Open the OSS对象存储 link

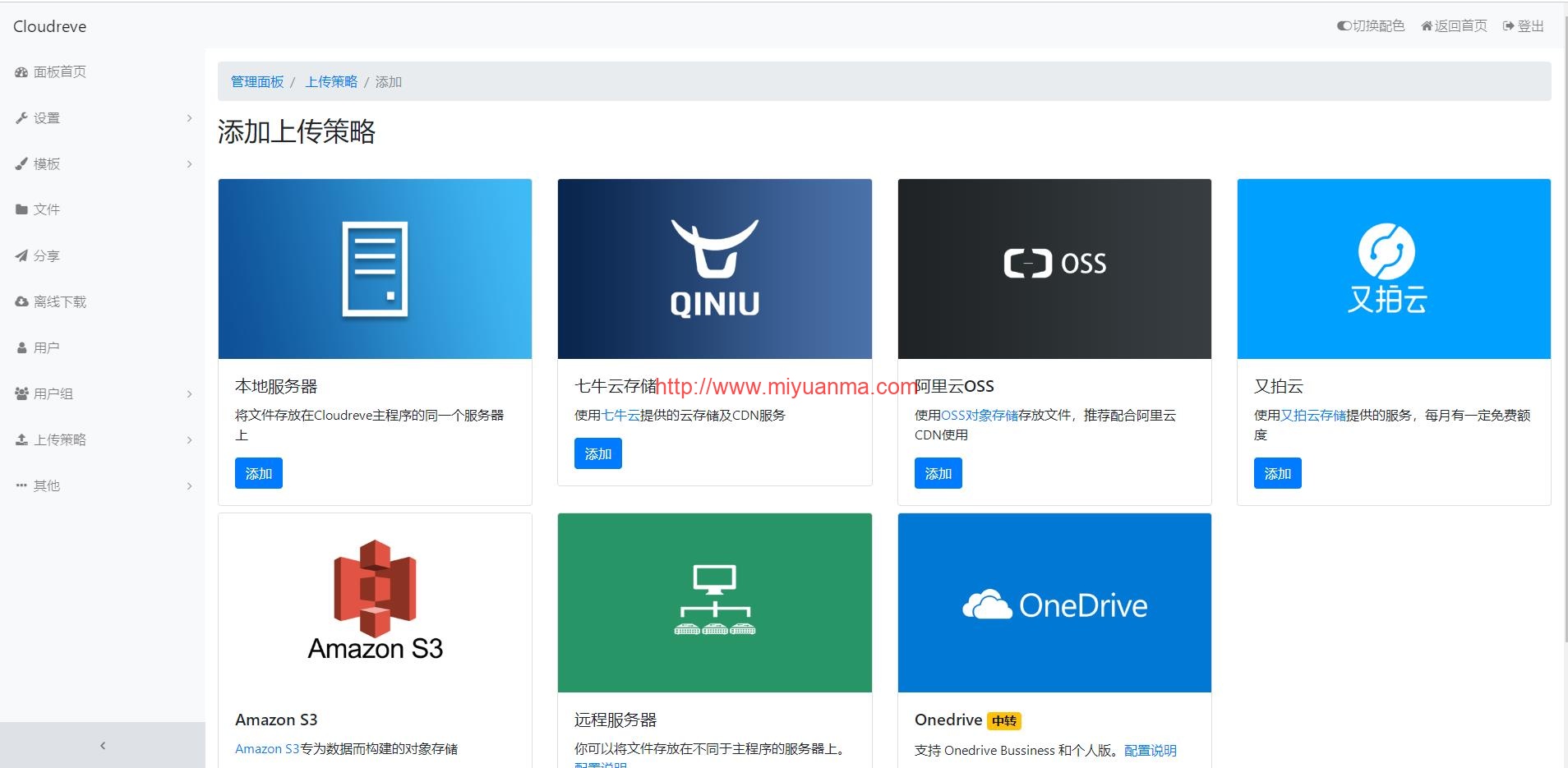pos(980,416)
